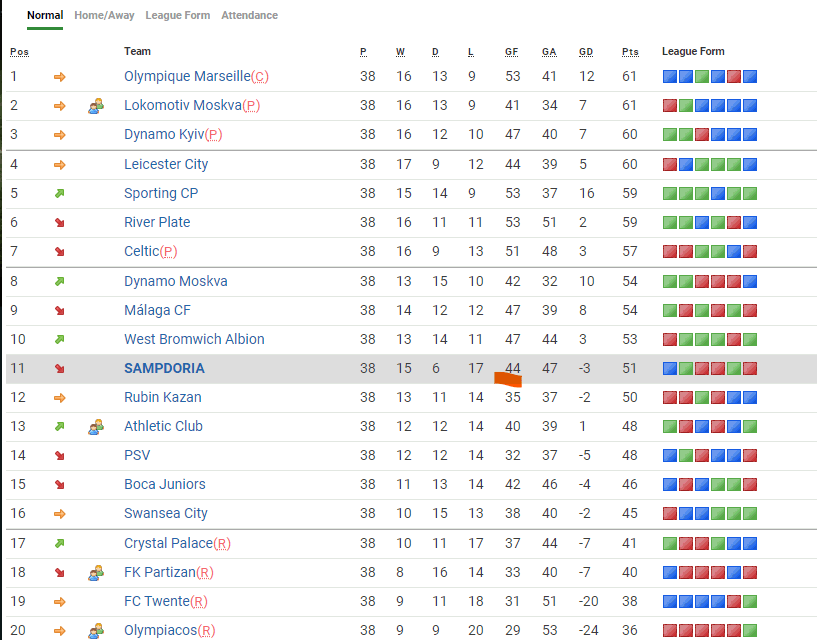Click last red form square for Sampdoria
The height and width of the screenshot is (640, 817).
[750, 368]
